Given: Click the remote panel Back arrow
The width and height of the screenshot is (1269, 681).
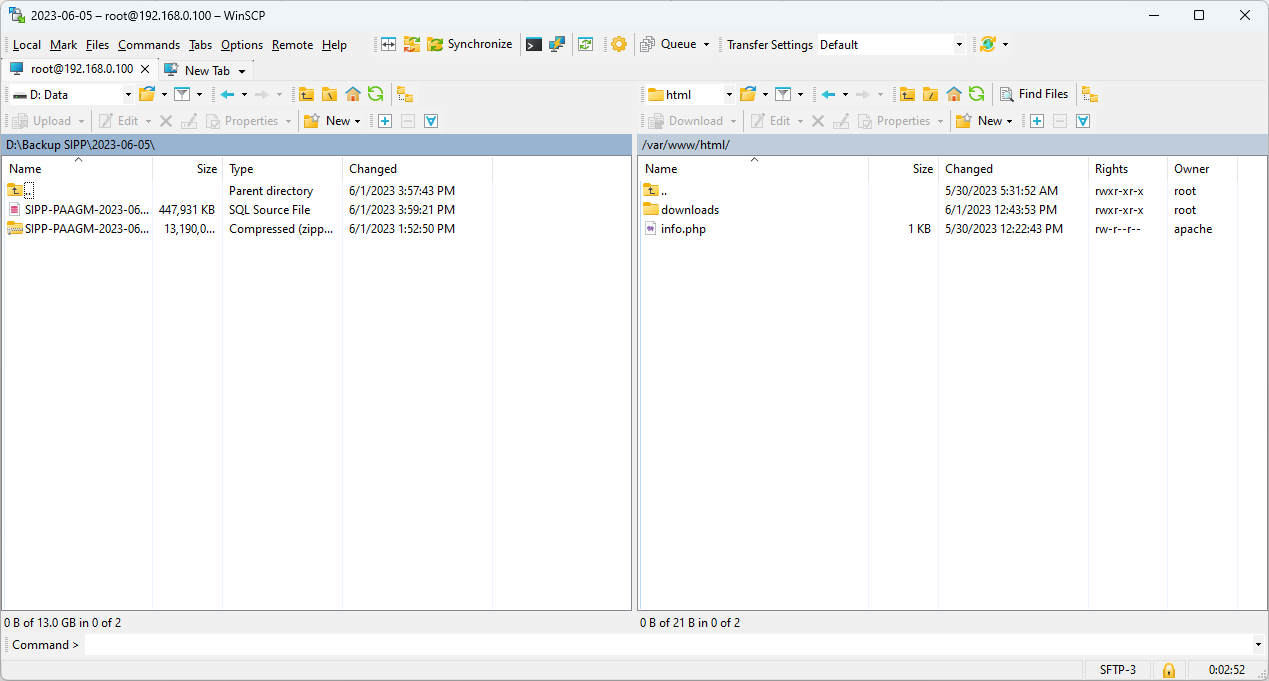Looking at the screenshot, I should (828, 94).
